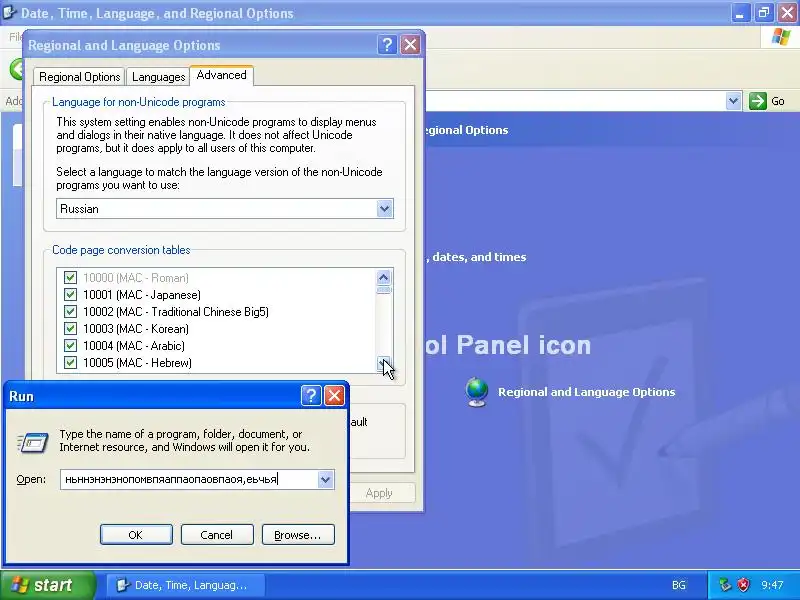Select the 10005 (MAC - Hebrew) row text
The height and width of the screenshot is (600, 800).
point(137,362)
